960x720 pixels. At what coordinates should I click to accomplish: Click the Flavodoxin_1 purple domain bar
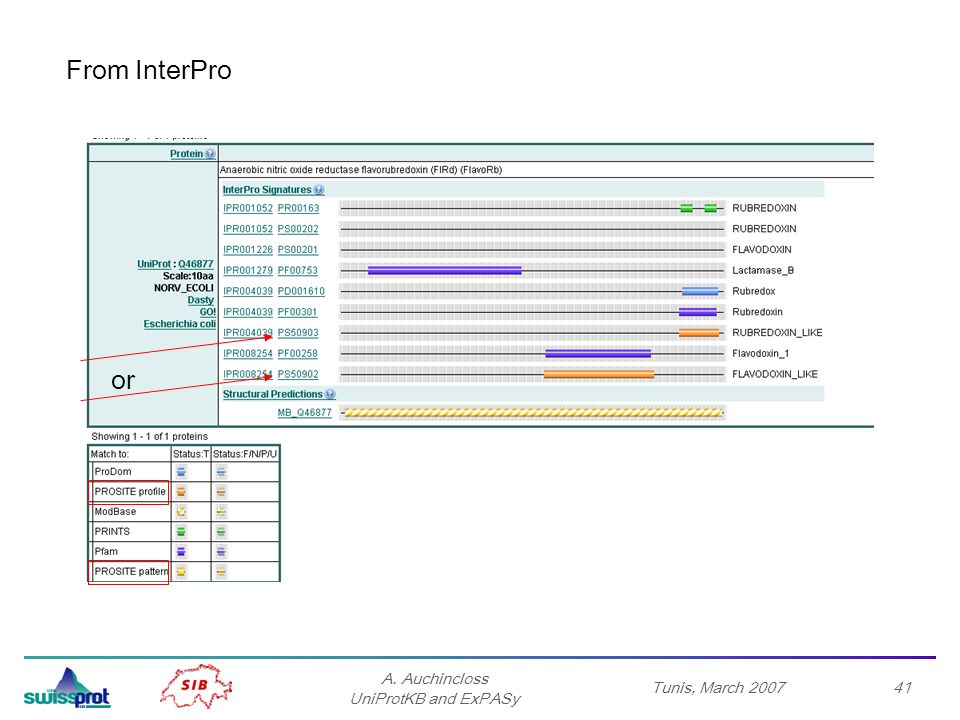click(x=598, y=353)
